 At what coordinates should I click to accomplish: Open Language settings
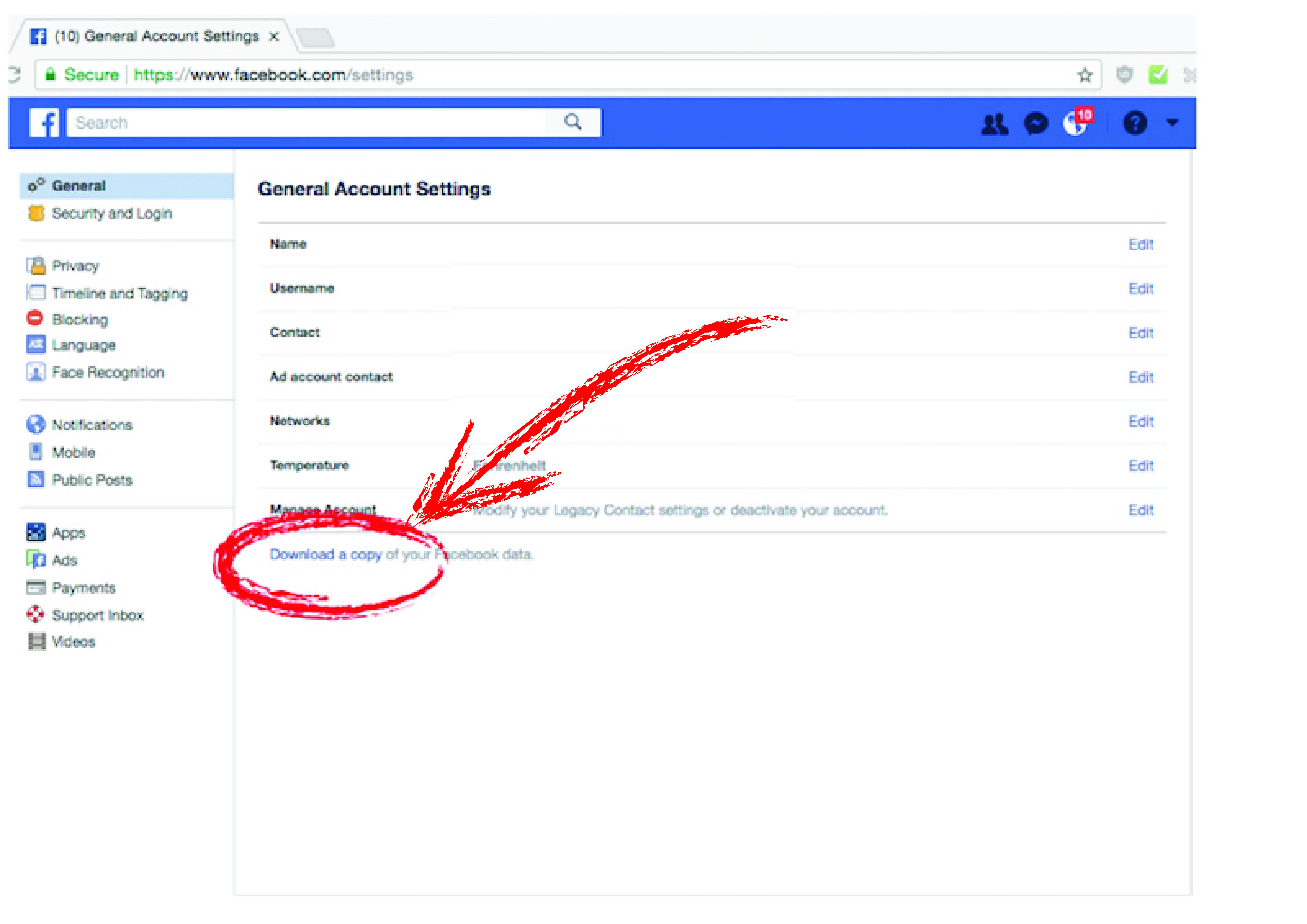[x=84, y=345]
